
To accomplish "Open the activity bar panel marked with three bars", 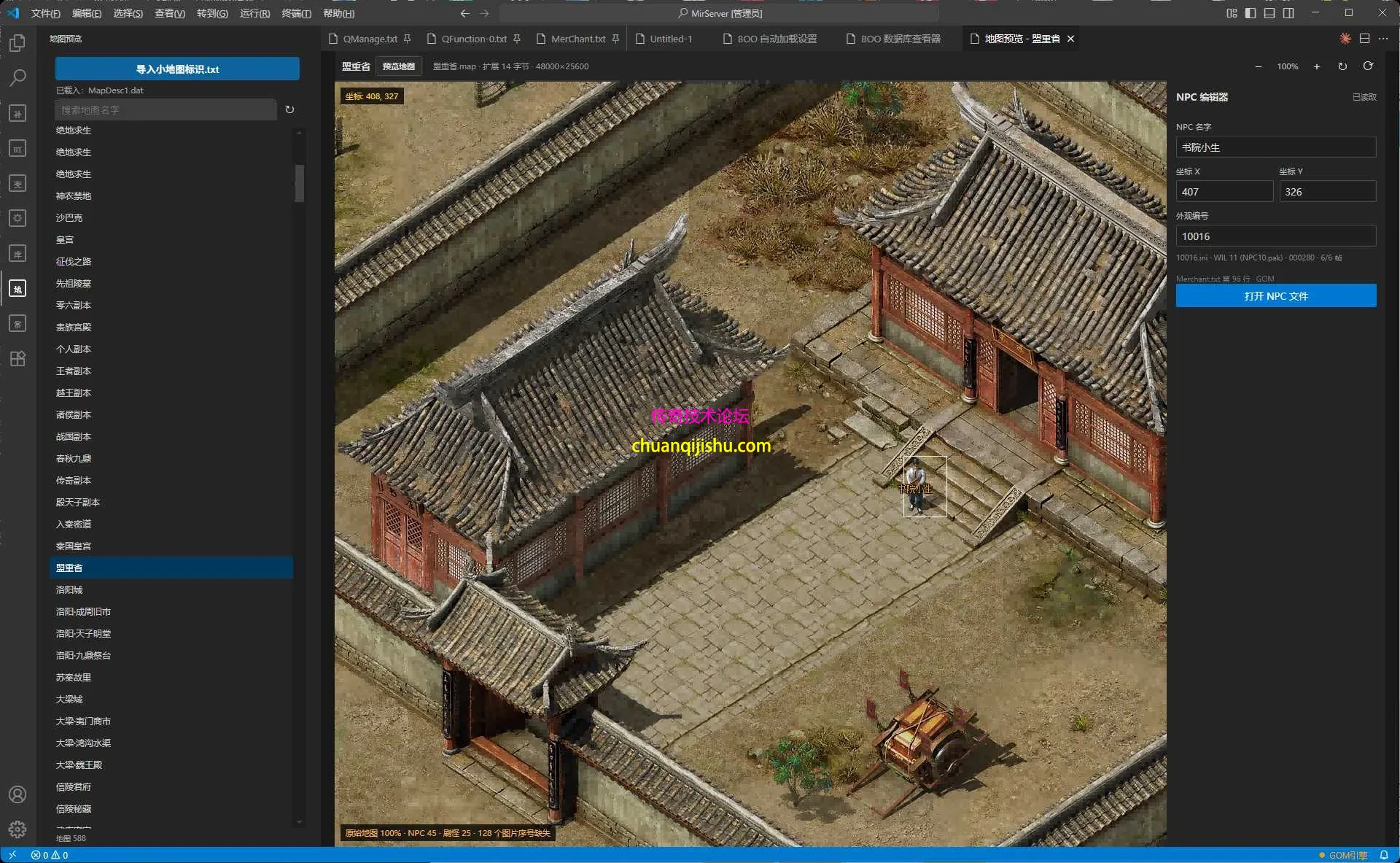I will tap(17, 148).
